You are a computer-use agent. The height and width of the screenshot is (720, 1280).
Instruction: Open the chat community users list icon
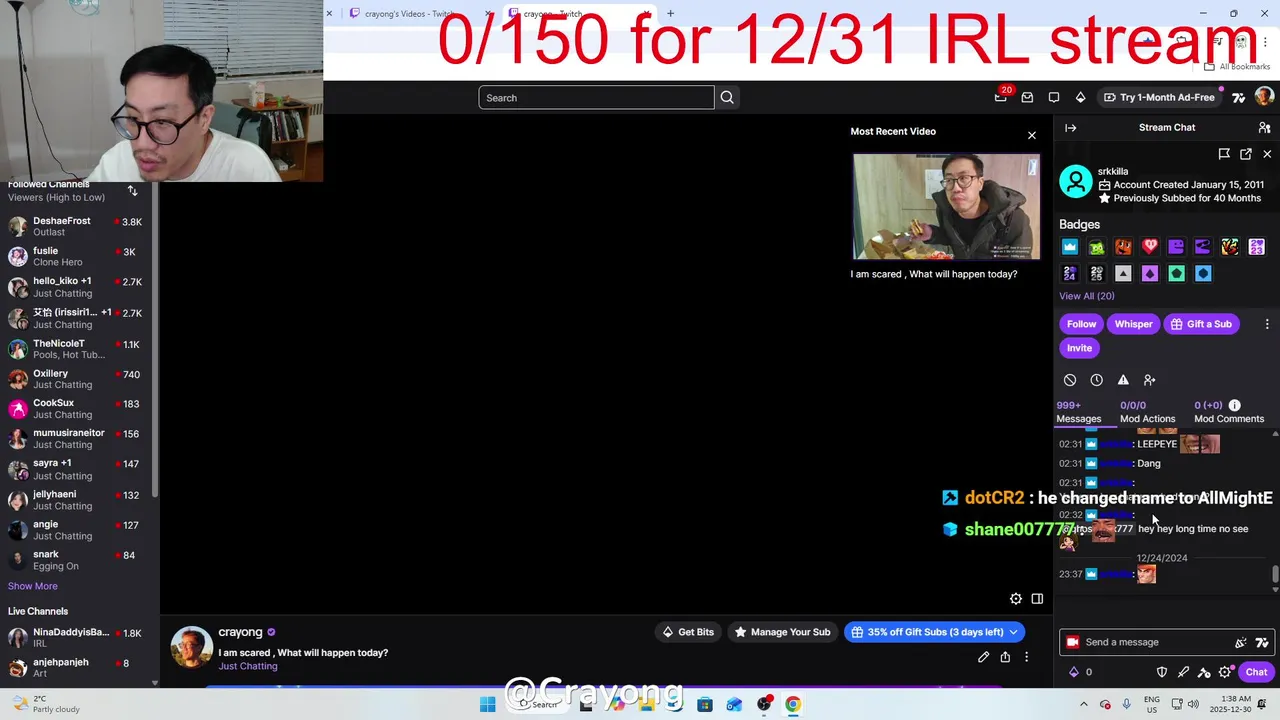click(x=1264, y=128)
